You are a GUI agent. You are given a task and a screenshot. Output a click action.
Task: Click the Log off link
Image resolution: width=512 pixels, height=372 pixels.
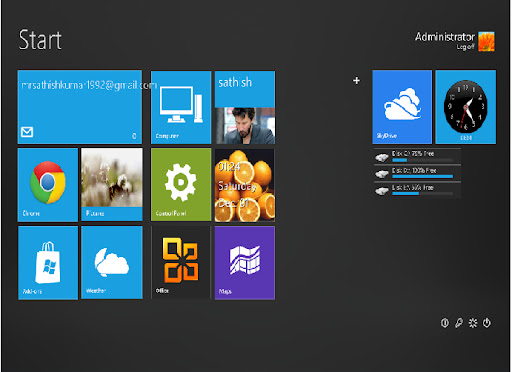pos(465,47)
